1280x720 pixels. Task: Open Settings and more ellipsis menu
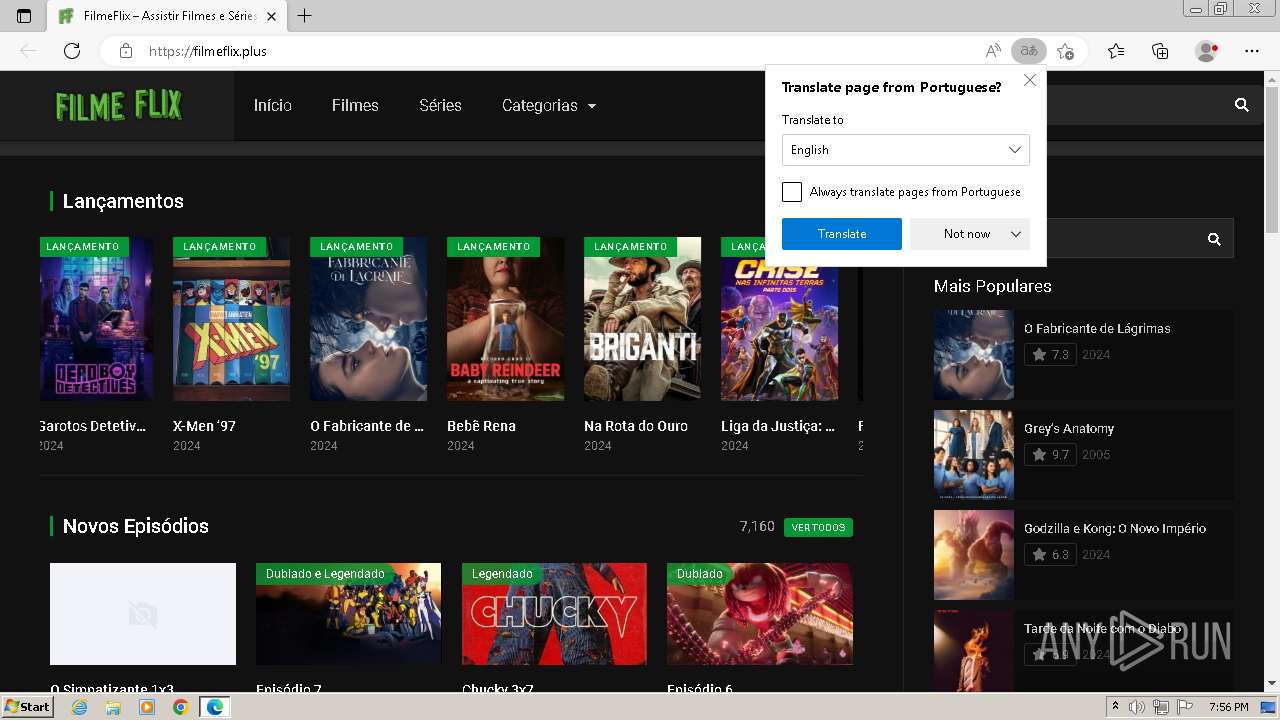pos(1252,51)
